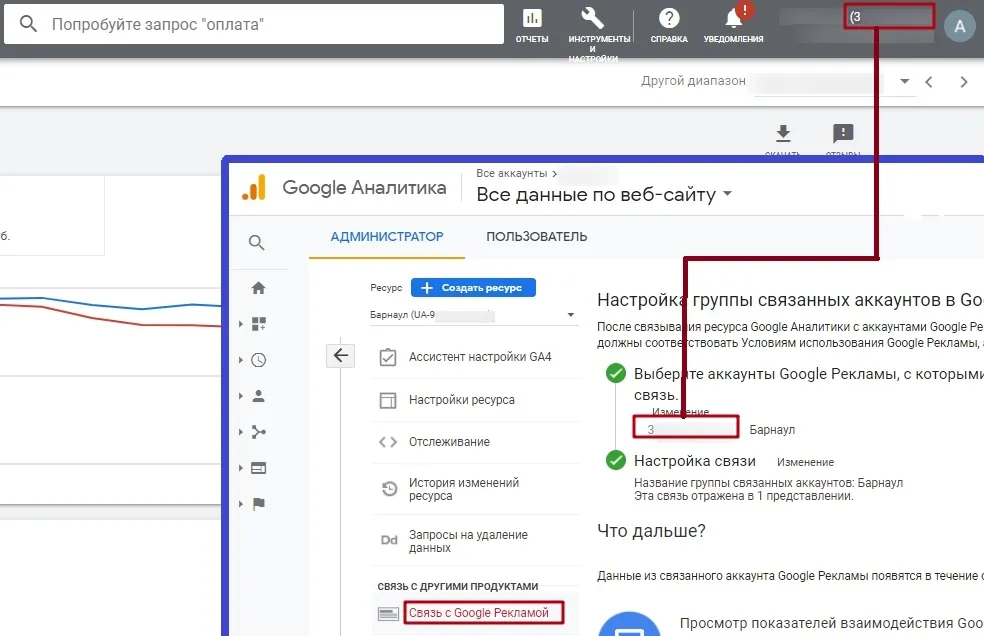Viewport: 984px width, 636px height.
Task: Focus the "Попробуйте запрос" search field
Action: point(254,24)
